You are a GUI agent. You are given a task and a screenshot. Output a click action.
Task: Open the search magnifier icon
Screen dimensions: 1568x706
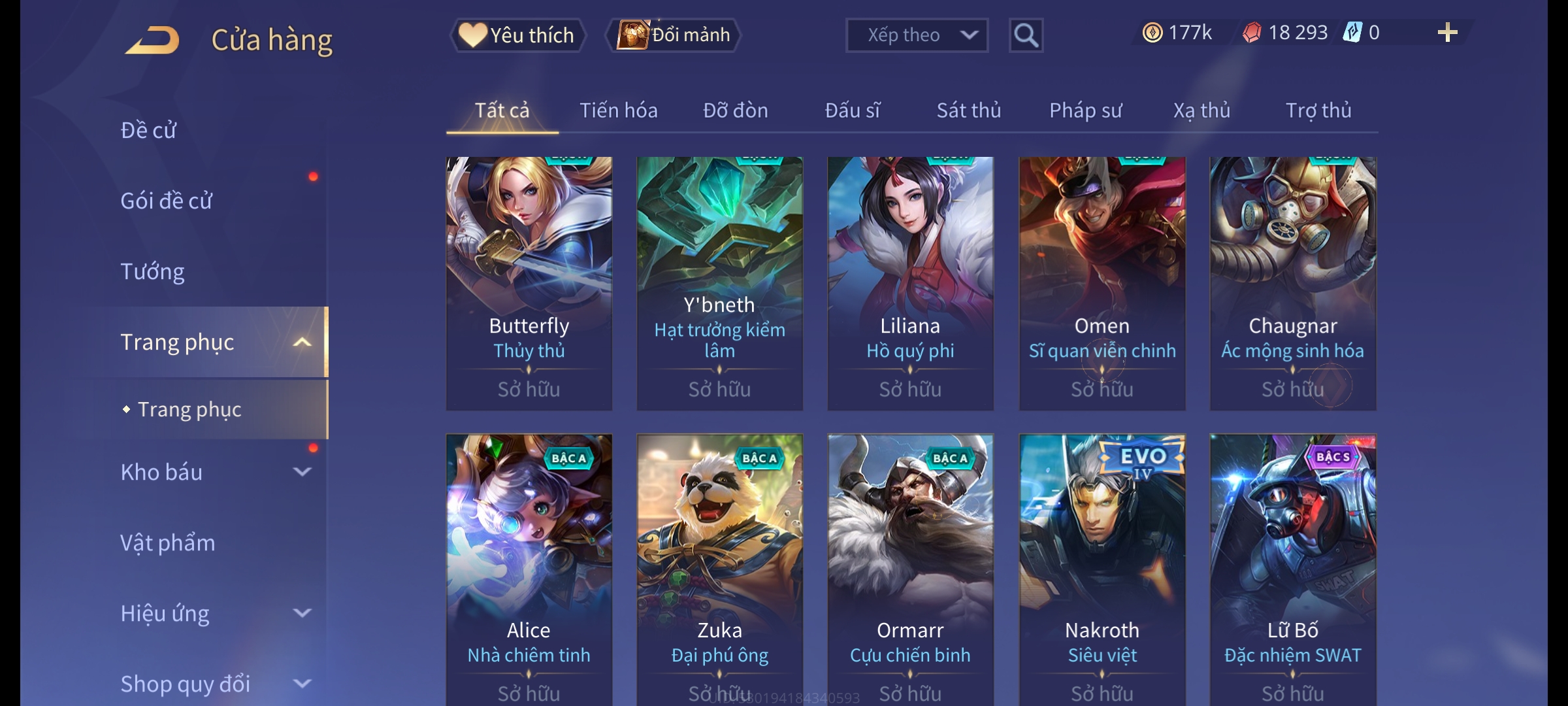(1026, 35)
